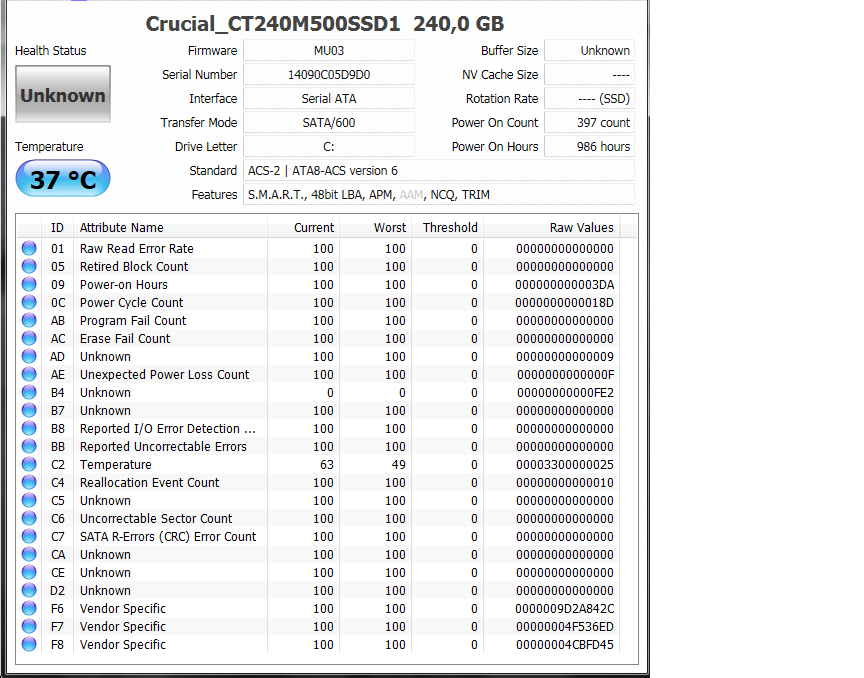The width and height of the screenshot is (864, 678).
Task: Select the Rotation Rate field showing (SSD)
Action: pyautogui.click(x=590, y=99)
